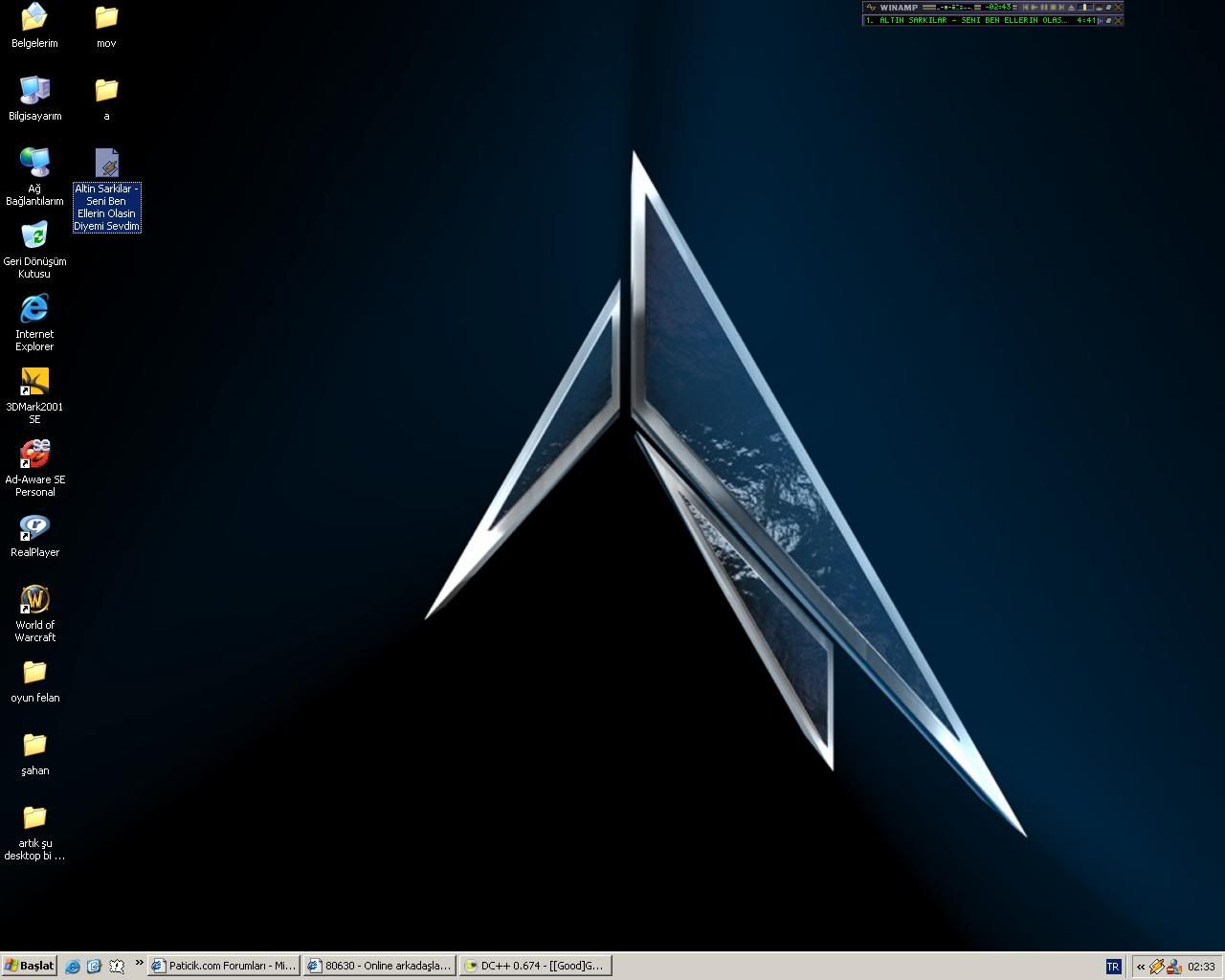Click Winamp play button
Screen dimensions: 1225x980
(1035, 7)
